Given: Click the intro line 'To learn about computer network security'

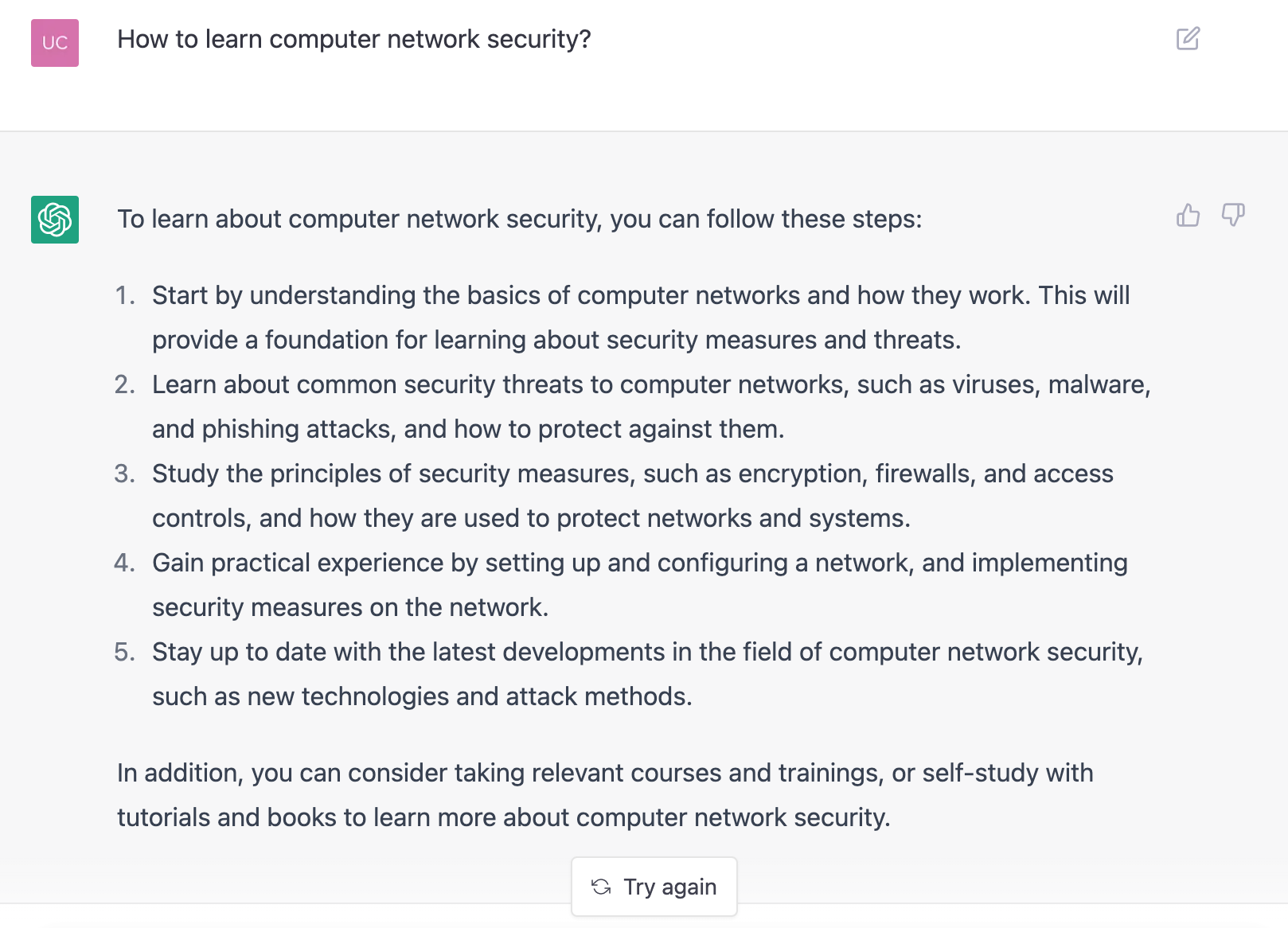Looking at the screenshot, I should click(519, 219).
